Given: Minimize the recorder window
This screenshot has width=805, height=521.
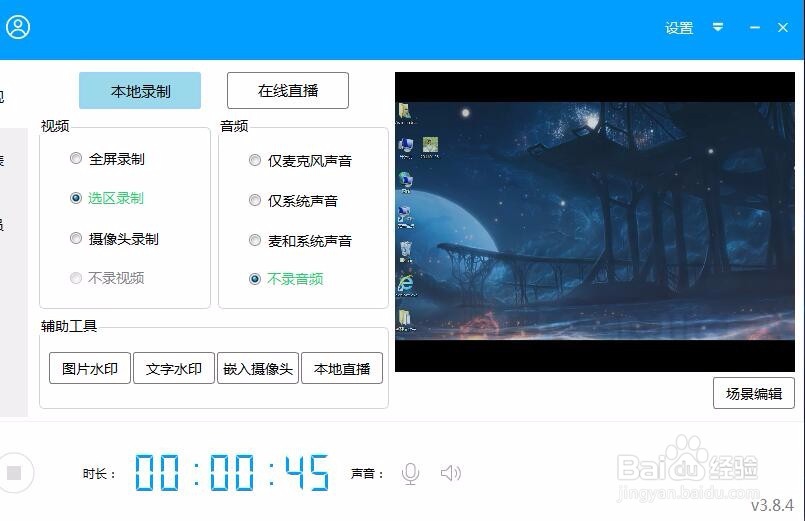Looking at the screenshot, I should [754, 27].
